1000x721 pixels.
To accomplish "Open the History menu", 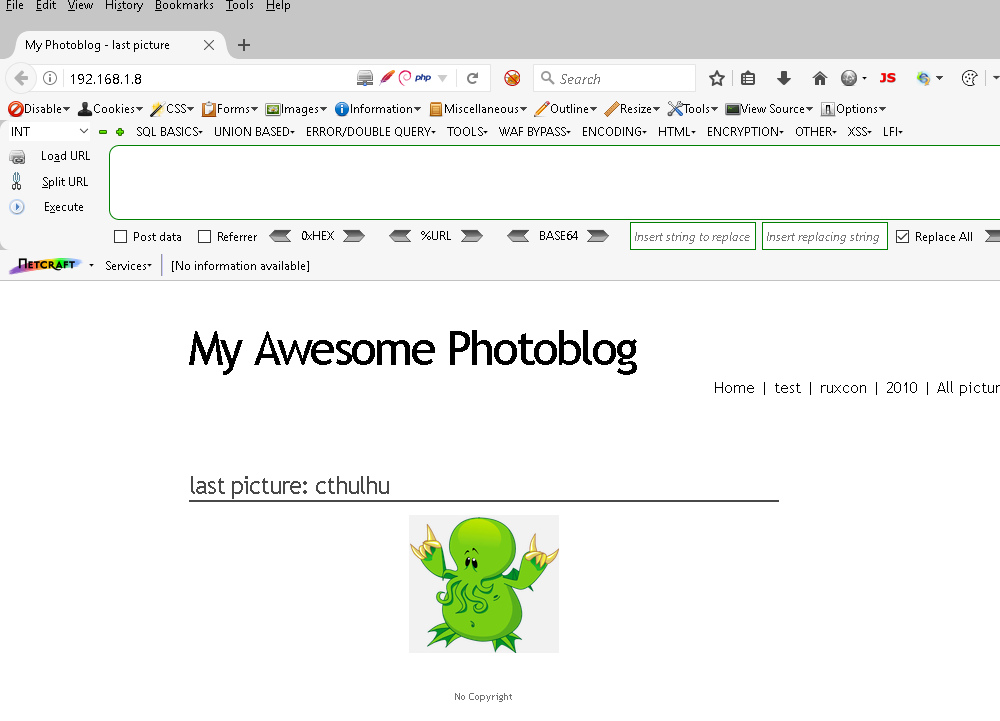I will (124, 6).
